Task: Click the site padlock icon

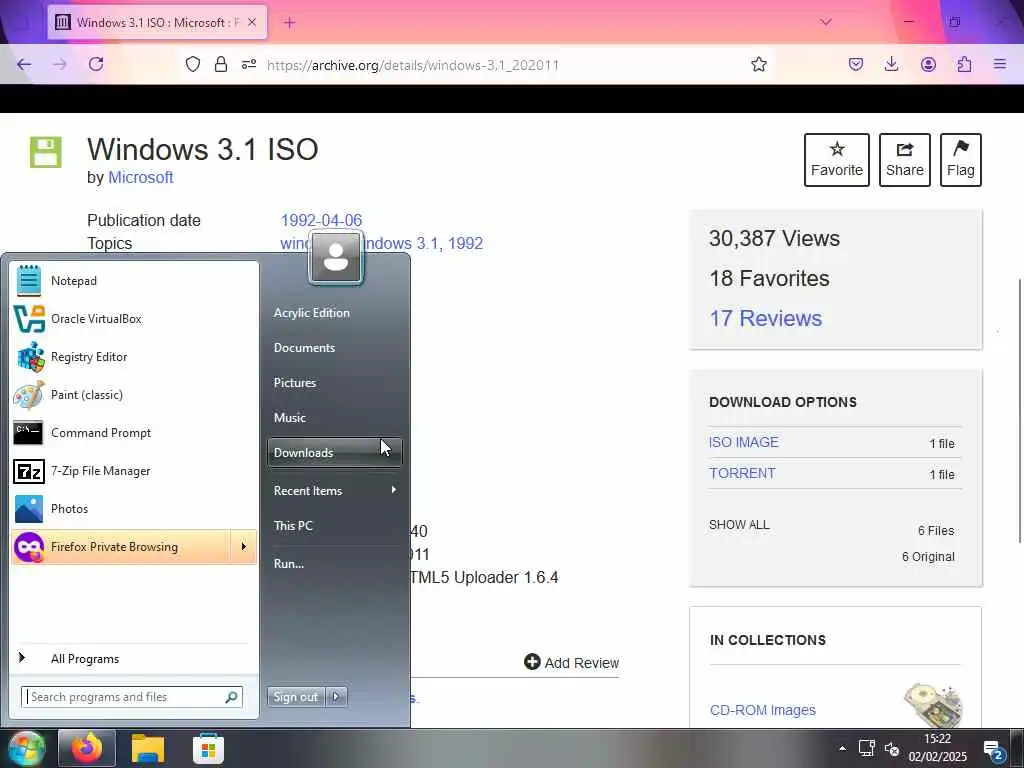Action: pos(221,64)
